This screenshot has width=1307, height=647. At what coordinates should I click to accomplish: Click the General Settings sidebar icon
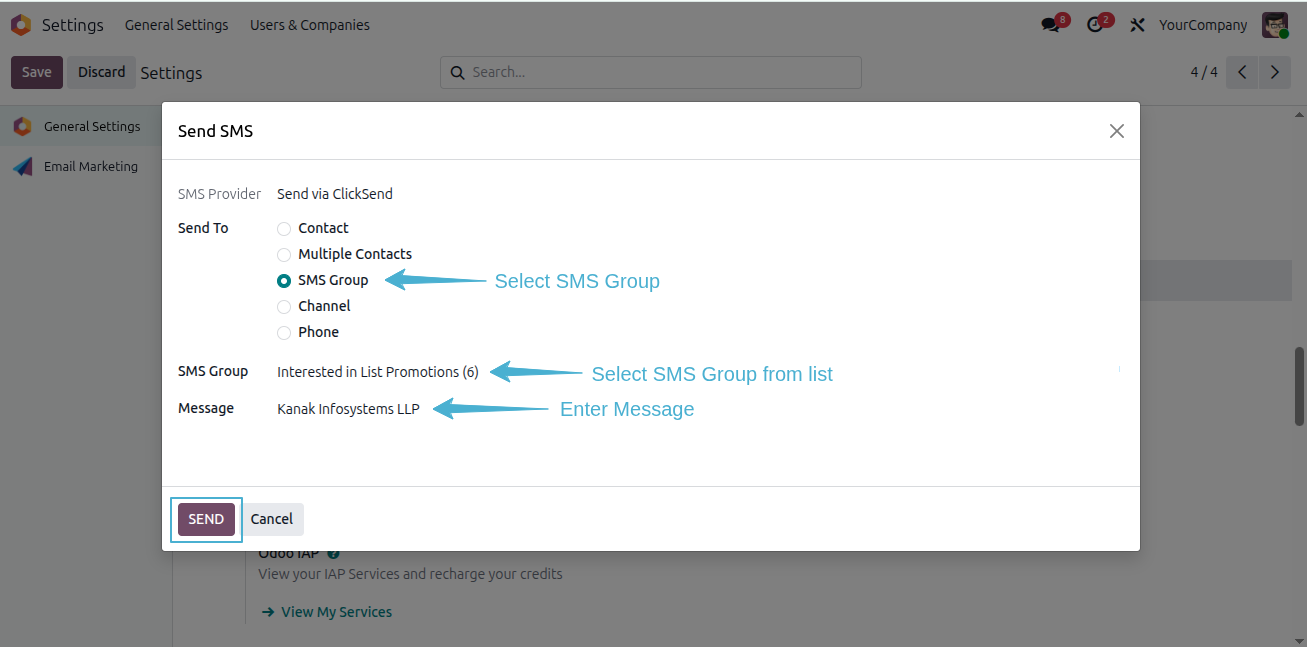click(x=22, y=127)
